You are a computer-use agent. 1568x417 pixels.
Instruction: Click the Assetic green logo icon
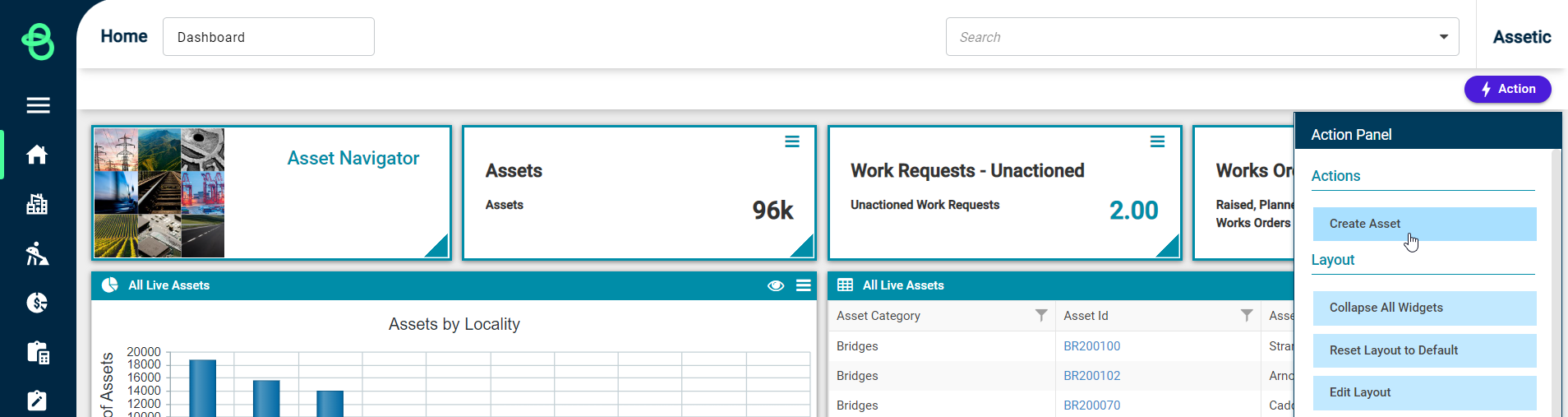point(38,41)
